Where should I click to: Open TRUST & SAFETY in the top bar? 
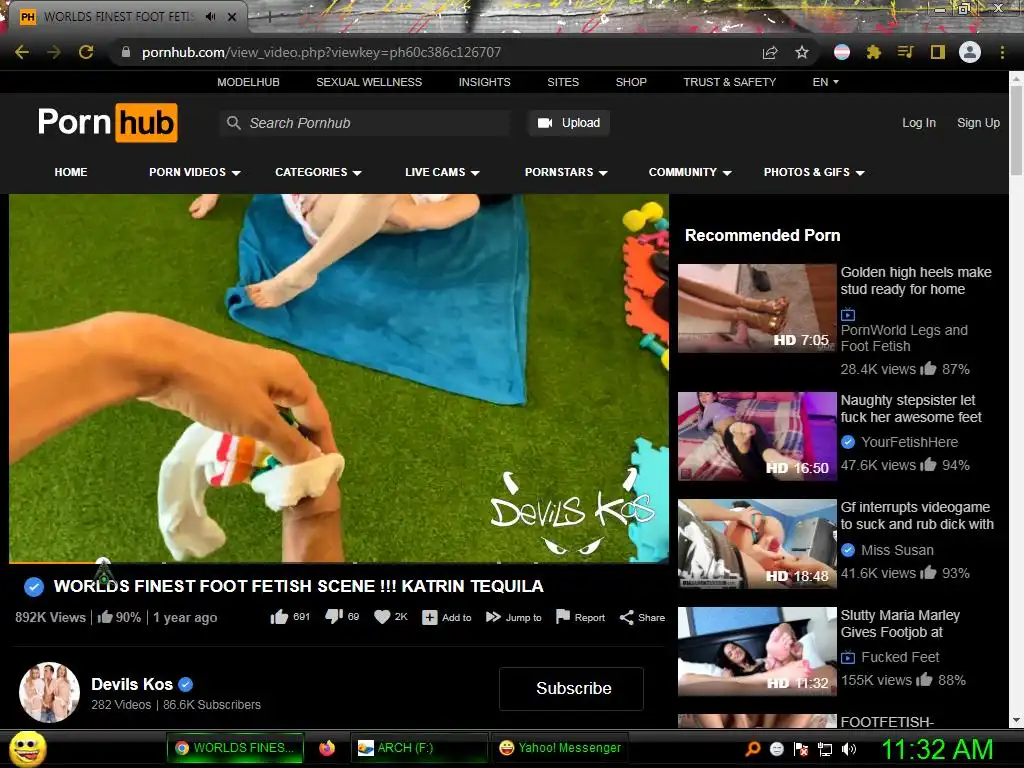click(729, 82)
